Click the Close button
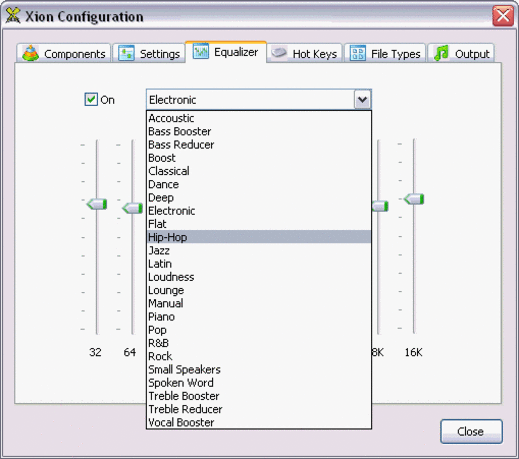The width and height of the screenshot is (519, 459). pos(471,431)
